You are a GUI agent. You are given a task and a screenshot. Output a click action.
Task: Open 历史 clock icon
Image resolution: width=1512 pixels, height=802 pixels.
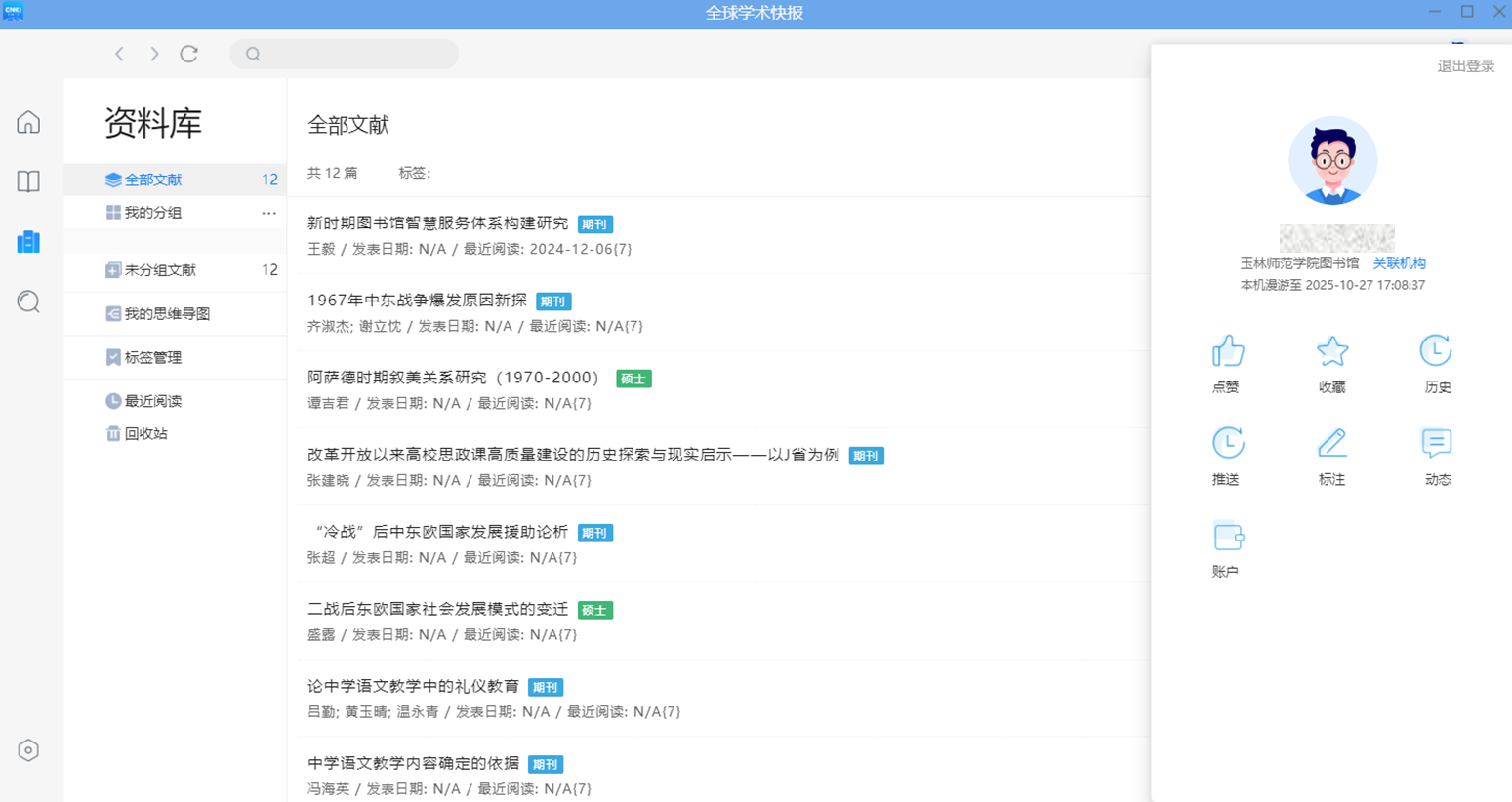coord(1436,351)
